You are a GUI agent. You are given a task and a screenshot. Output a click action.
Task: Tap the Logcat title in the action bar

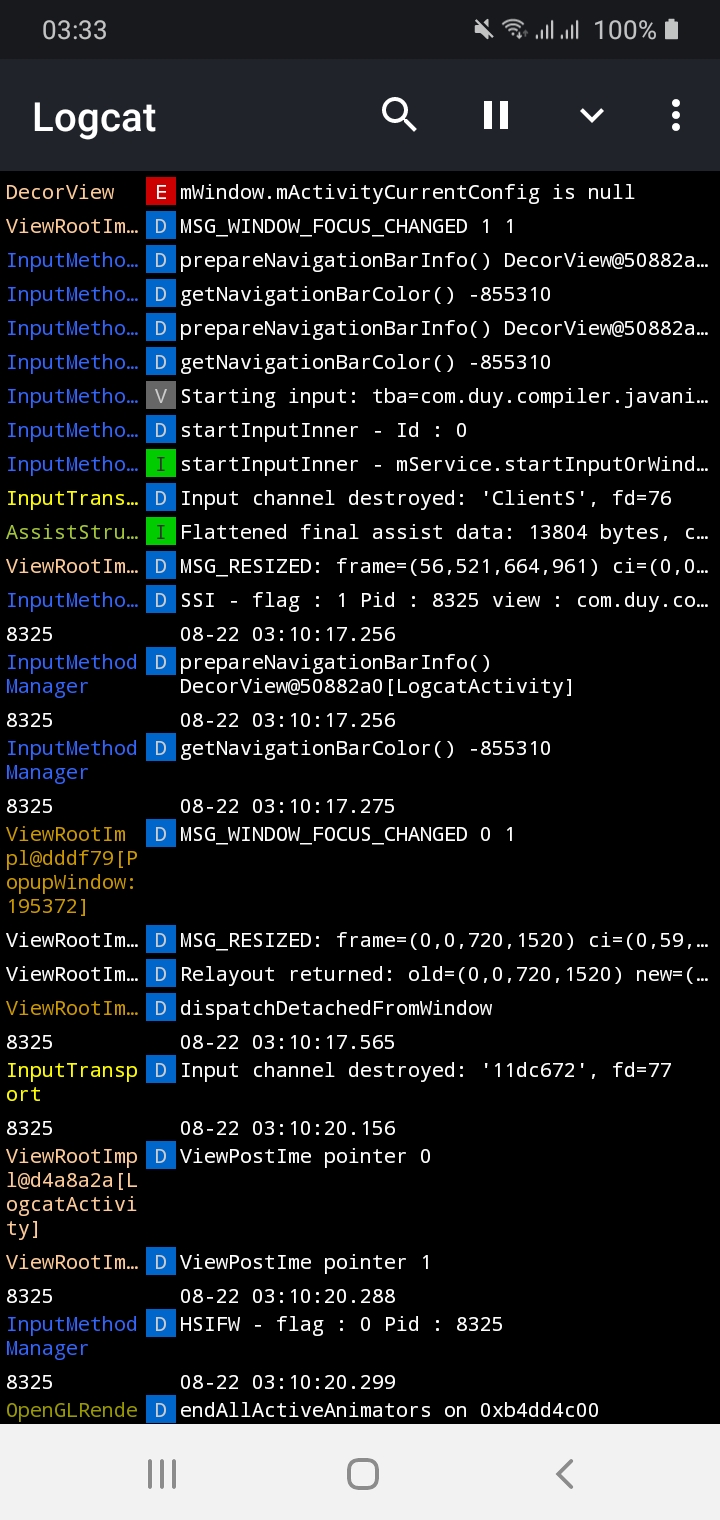[x=93, y=117]
